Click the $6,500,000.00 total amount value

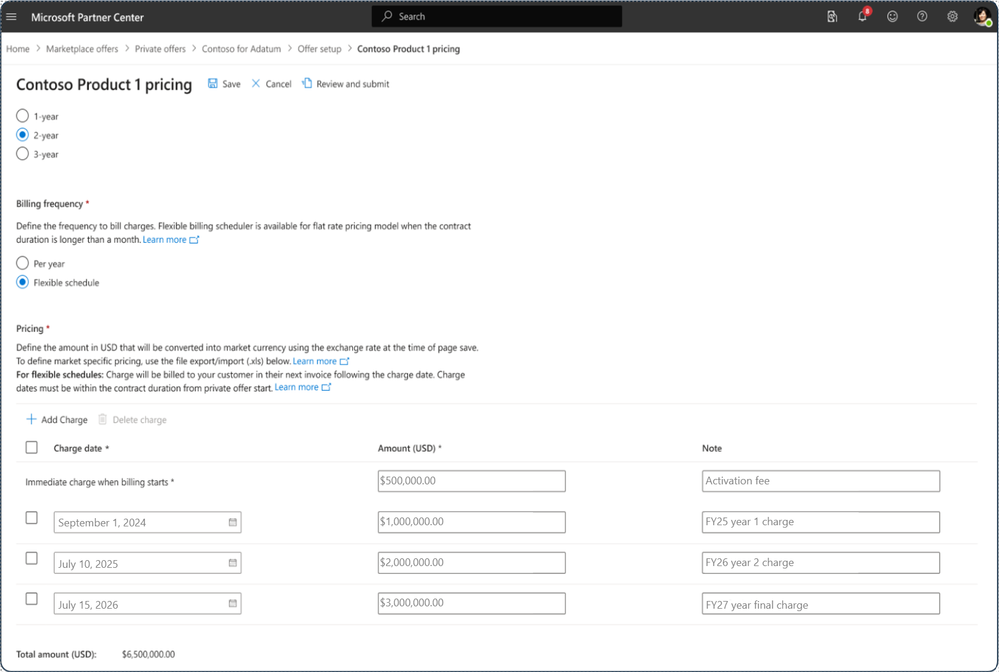tap(148, 654)
